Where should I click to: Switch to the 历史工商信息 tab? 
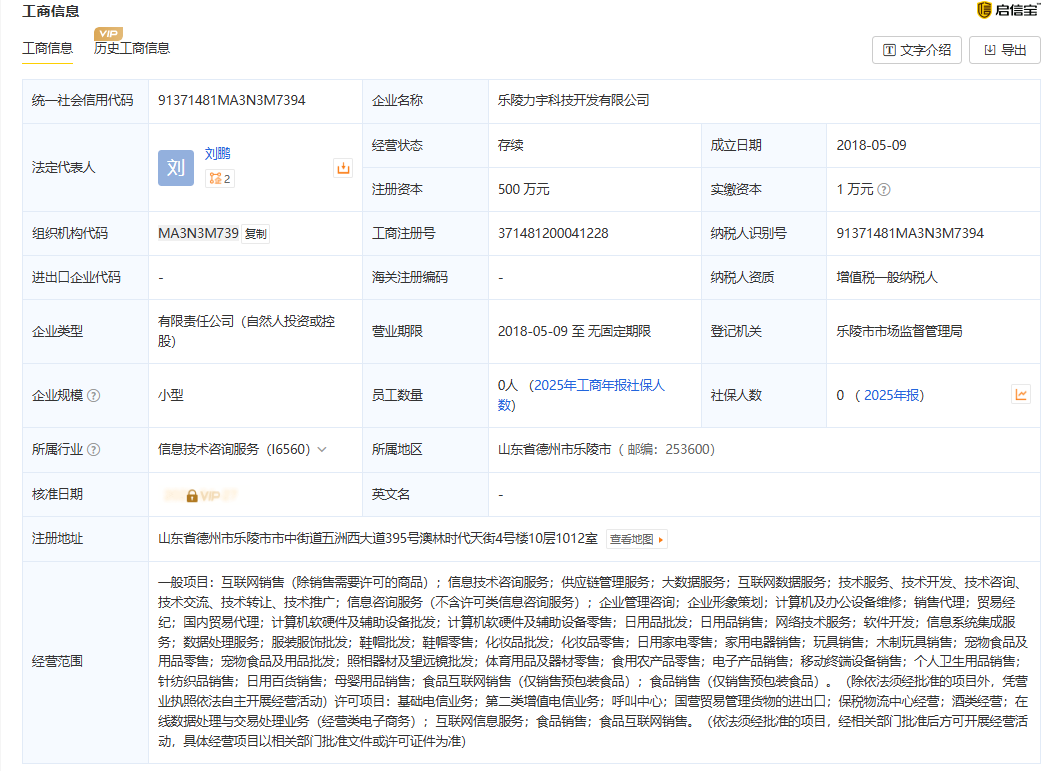pyautogui.click(x=132, y=48)
